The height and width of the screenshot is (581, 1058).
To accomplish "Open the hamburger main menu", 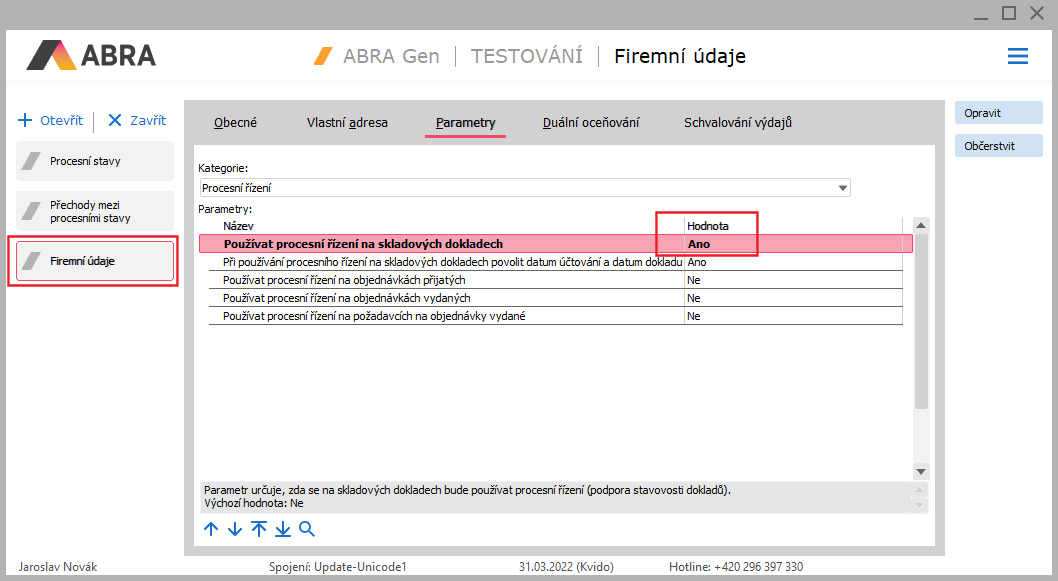I will (x=1017, y=56).
